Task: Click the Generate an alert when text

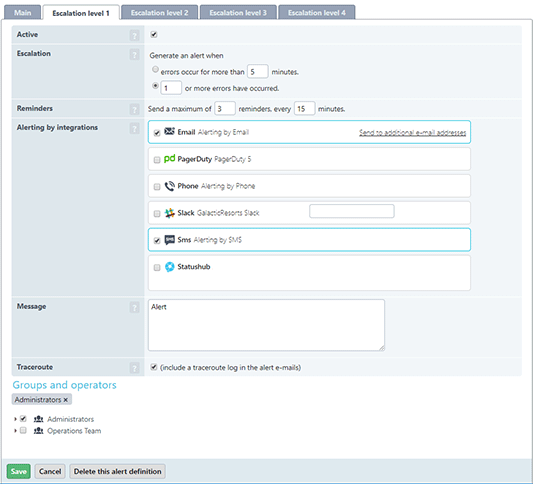Action: (186, 56)
